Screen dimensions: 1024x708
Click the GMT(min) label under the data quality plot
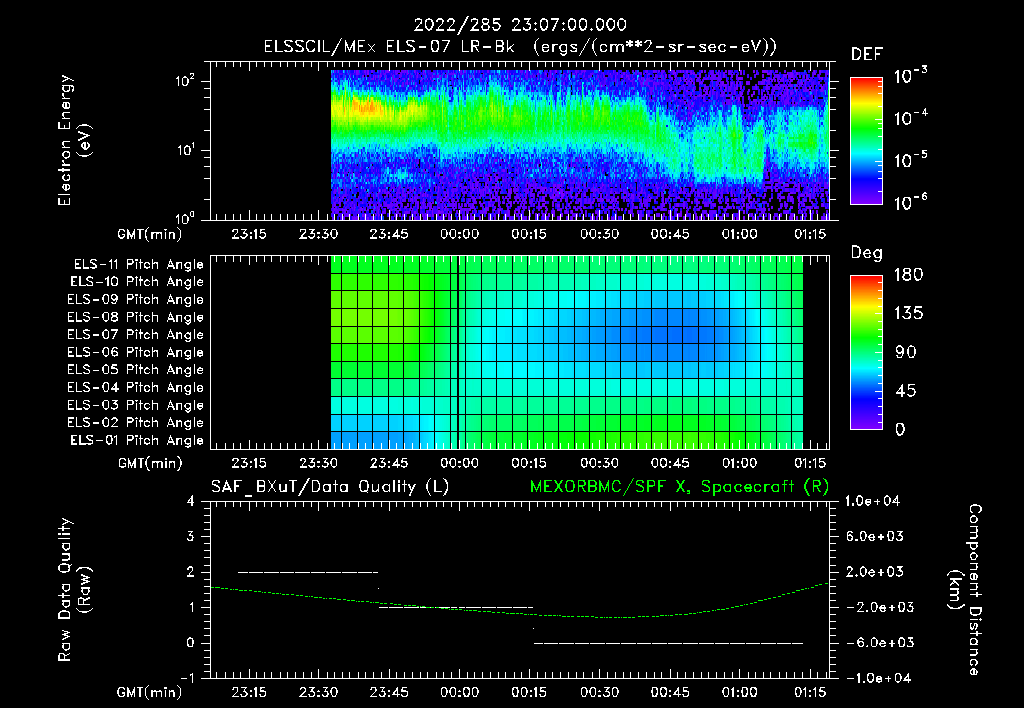pos(150,693)
